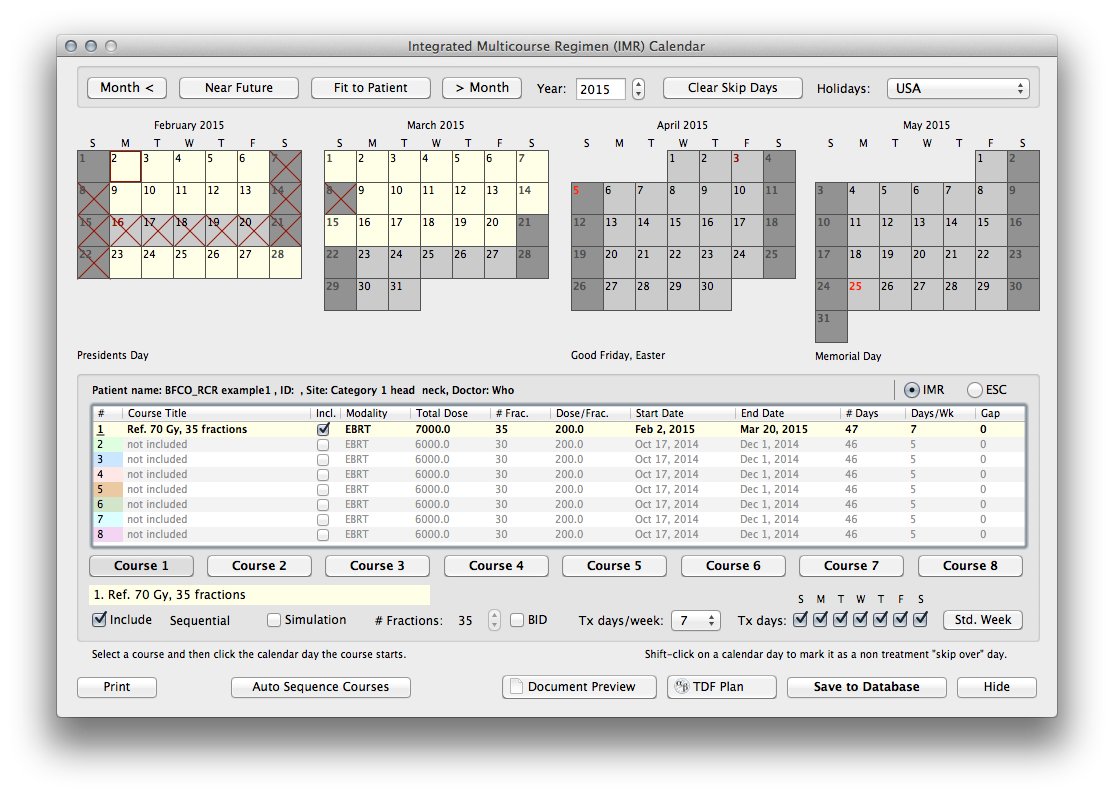Open the Holidays dropdown showing USA
This screenshot has height=796, width=1114.
tap(957, 88)
